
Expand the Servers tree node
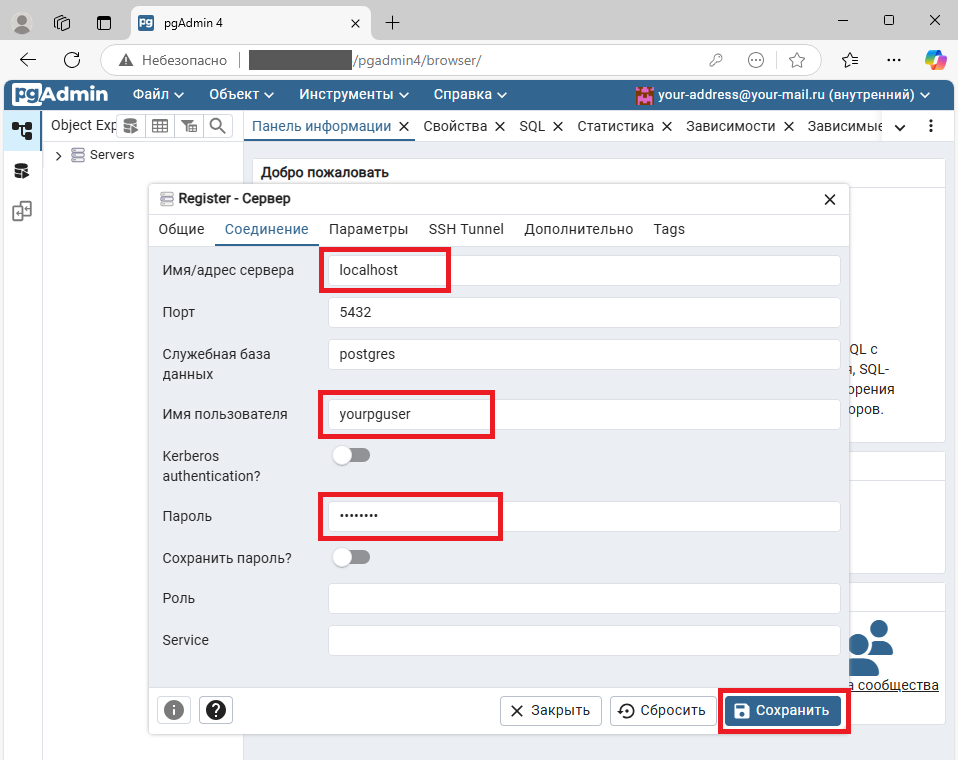coord(59,156)
